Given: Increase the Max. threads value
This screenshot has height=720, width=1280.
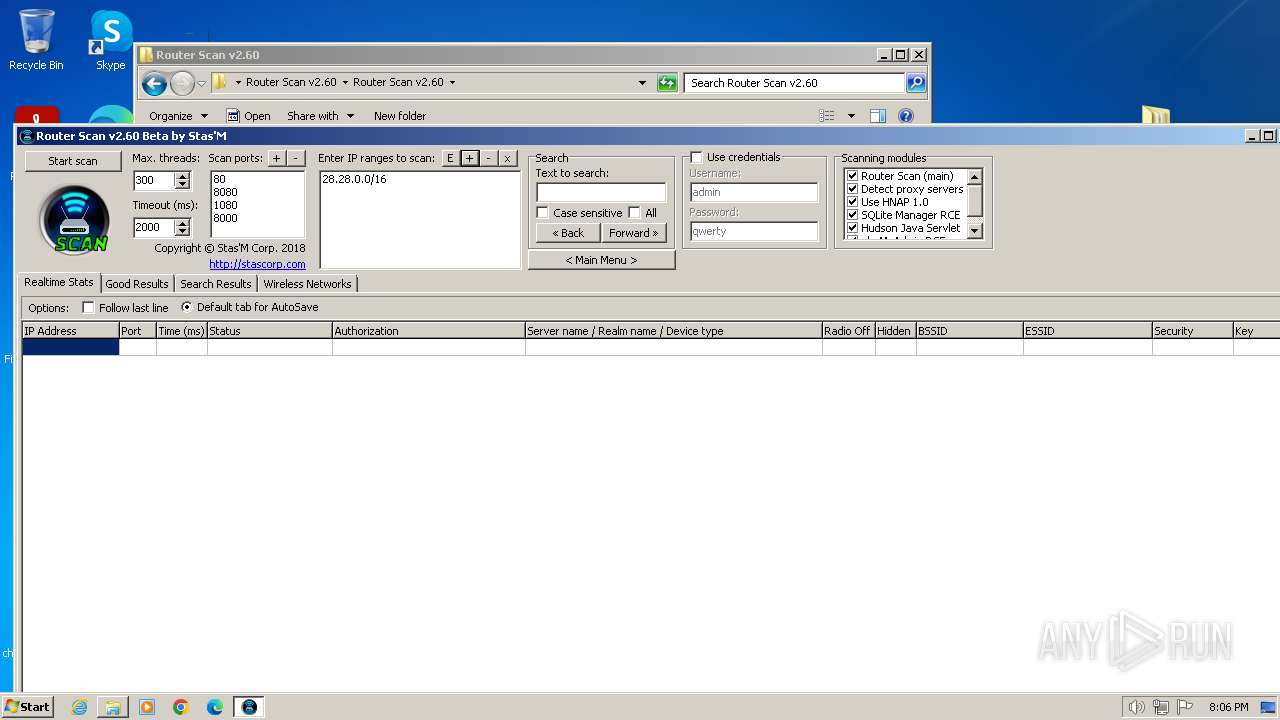Looking at the screenshot, I should [182, 177].
